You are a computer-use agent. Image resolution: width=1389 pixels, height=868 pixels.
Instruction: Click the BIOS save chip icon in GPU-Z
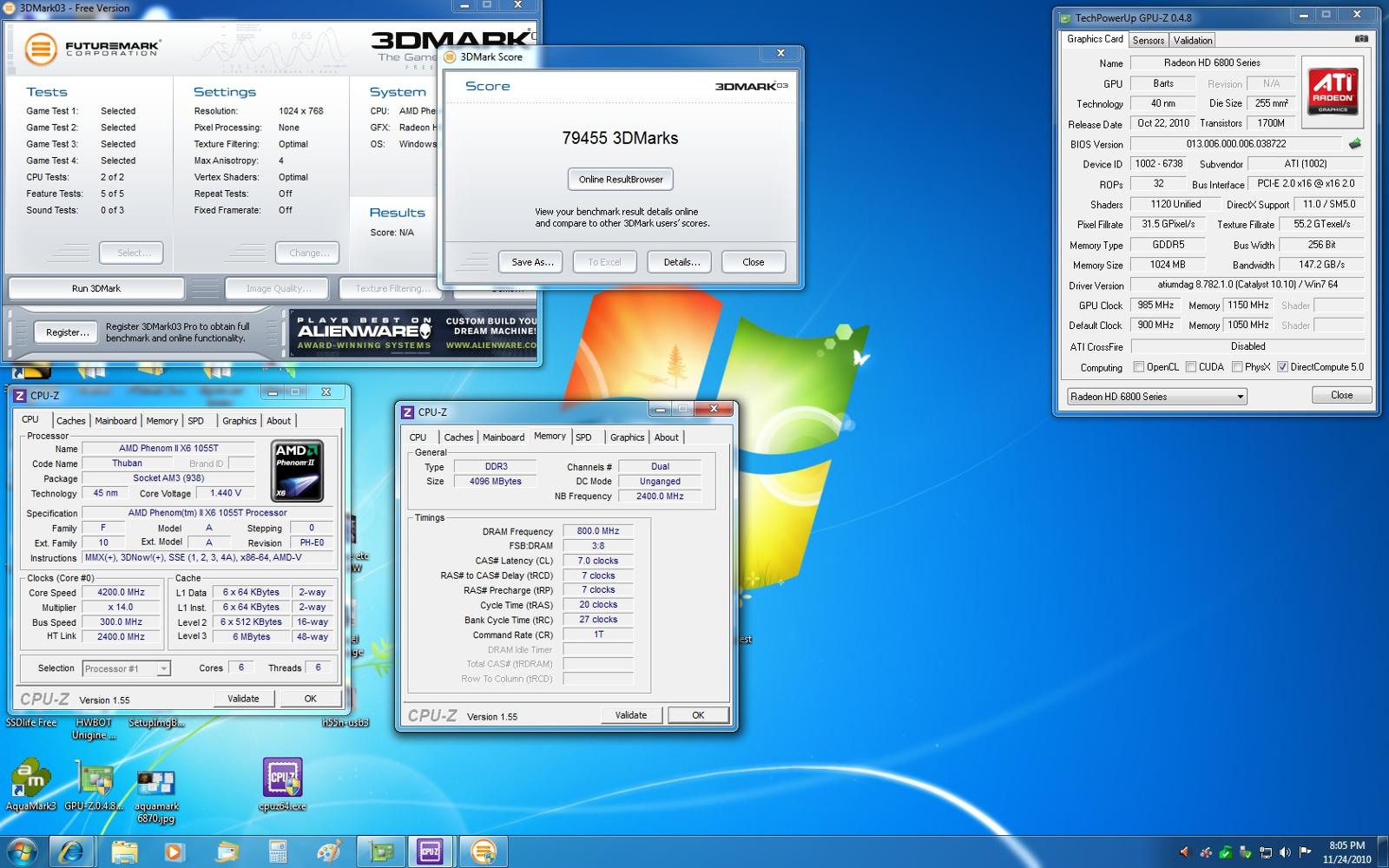coord(1354,144)
